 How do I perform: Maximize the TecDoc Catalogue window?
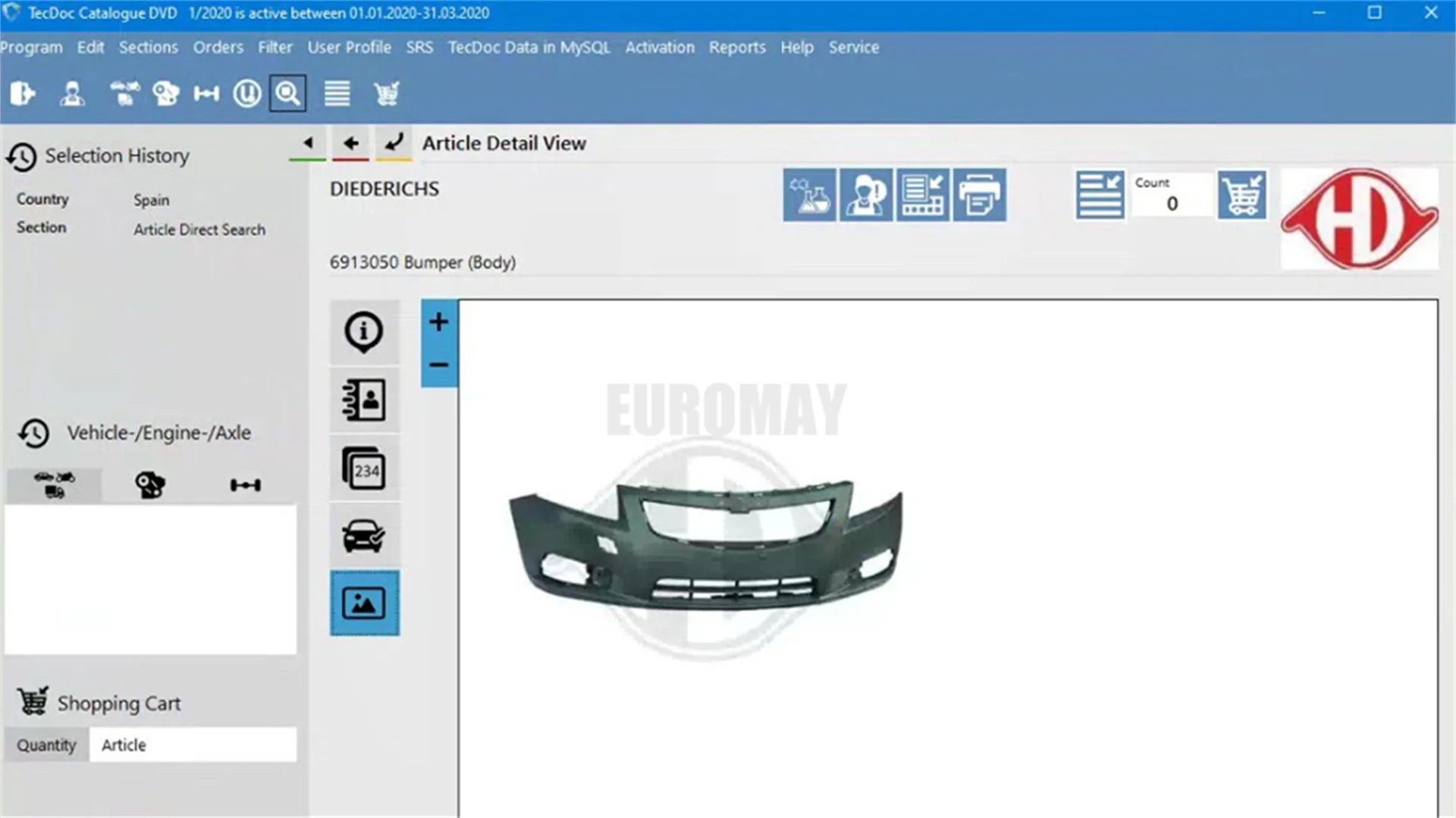(1374, 13)
